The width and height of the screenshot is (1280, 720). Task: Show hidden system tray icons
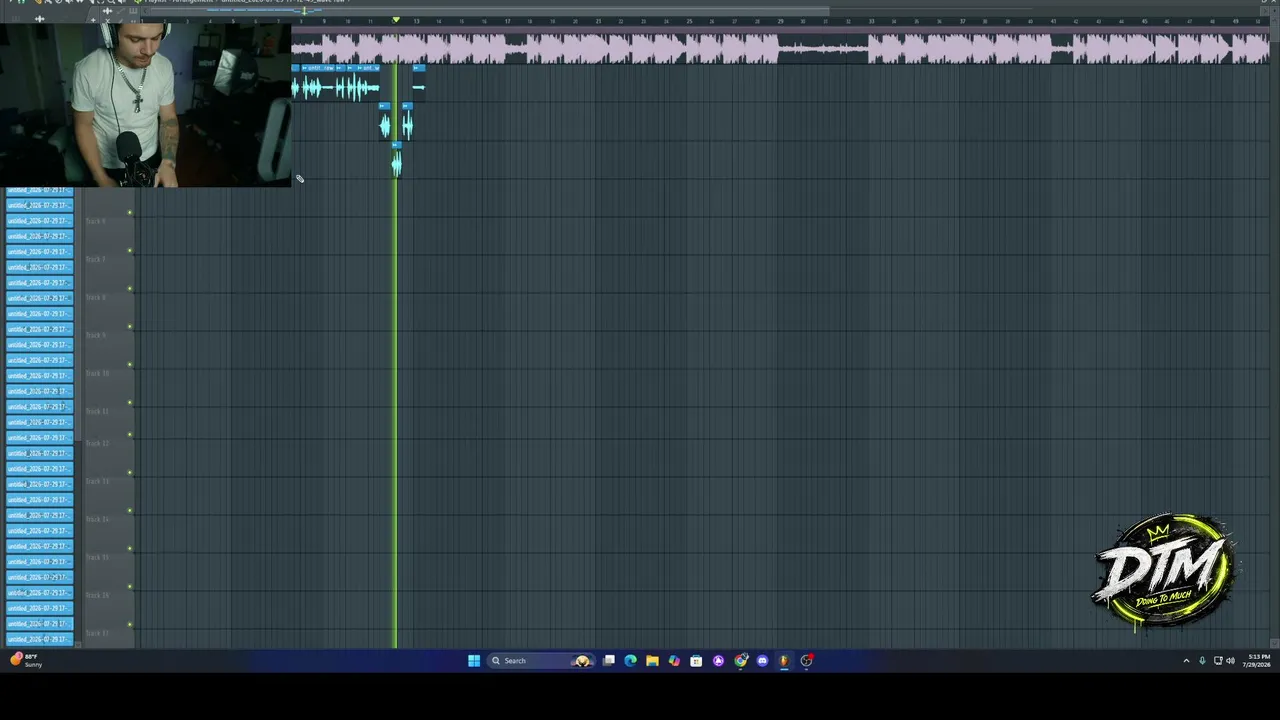click(1187, 660)
